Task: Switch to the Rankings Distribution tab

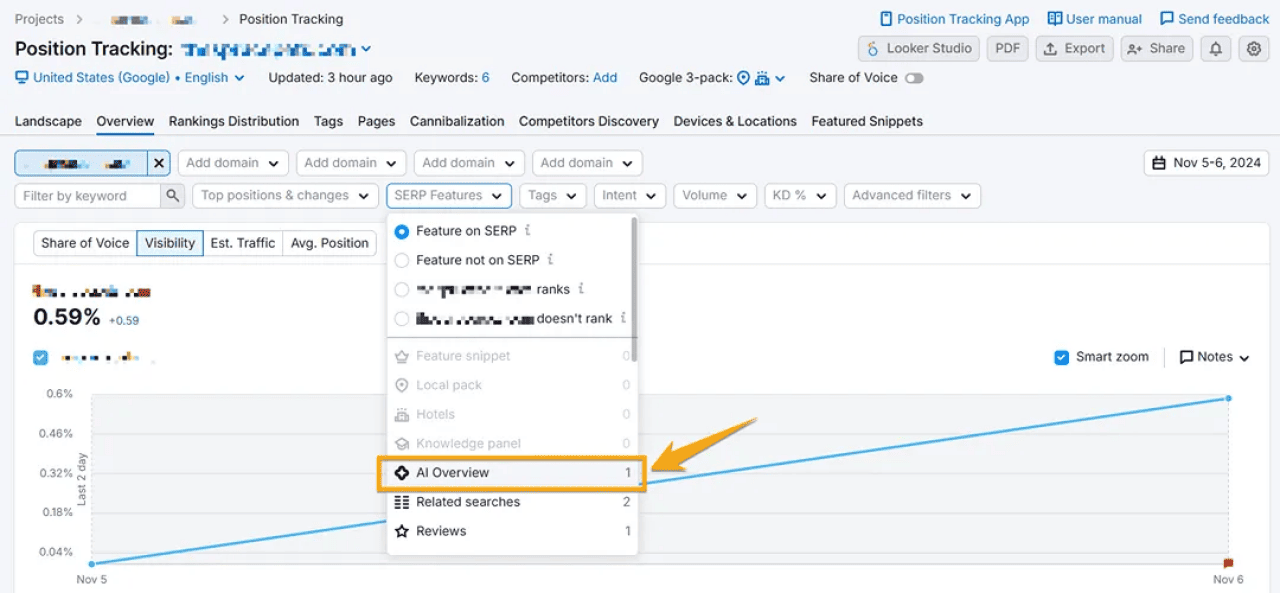Action: tap(233, 121)
